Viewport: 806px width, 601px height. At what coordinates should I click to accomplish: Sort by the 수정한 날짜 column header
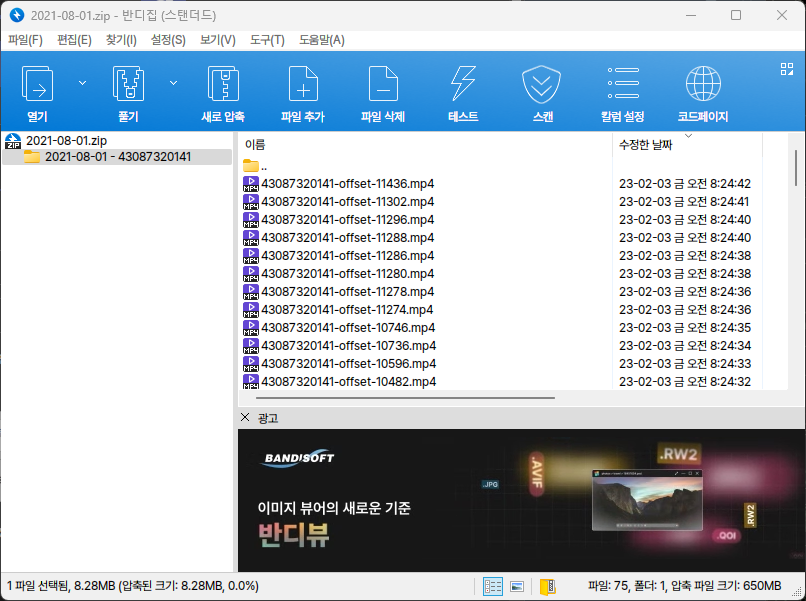[x=646, y=145]
